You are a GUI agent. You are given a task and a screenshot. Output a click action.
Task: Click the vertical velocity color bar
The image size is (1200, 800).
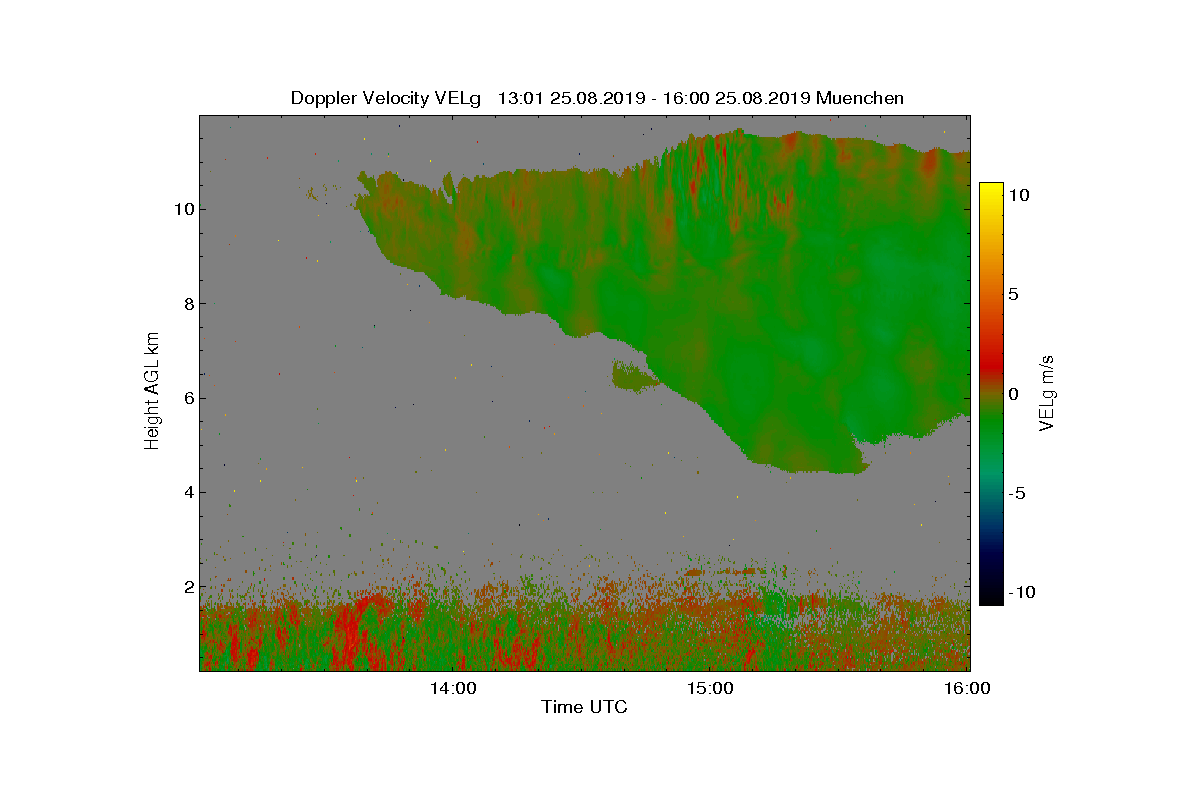991,394
